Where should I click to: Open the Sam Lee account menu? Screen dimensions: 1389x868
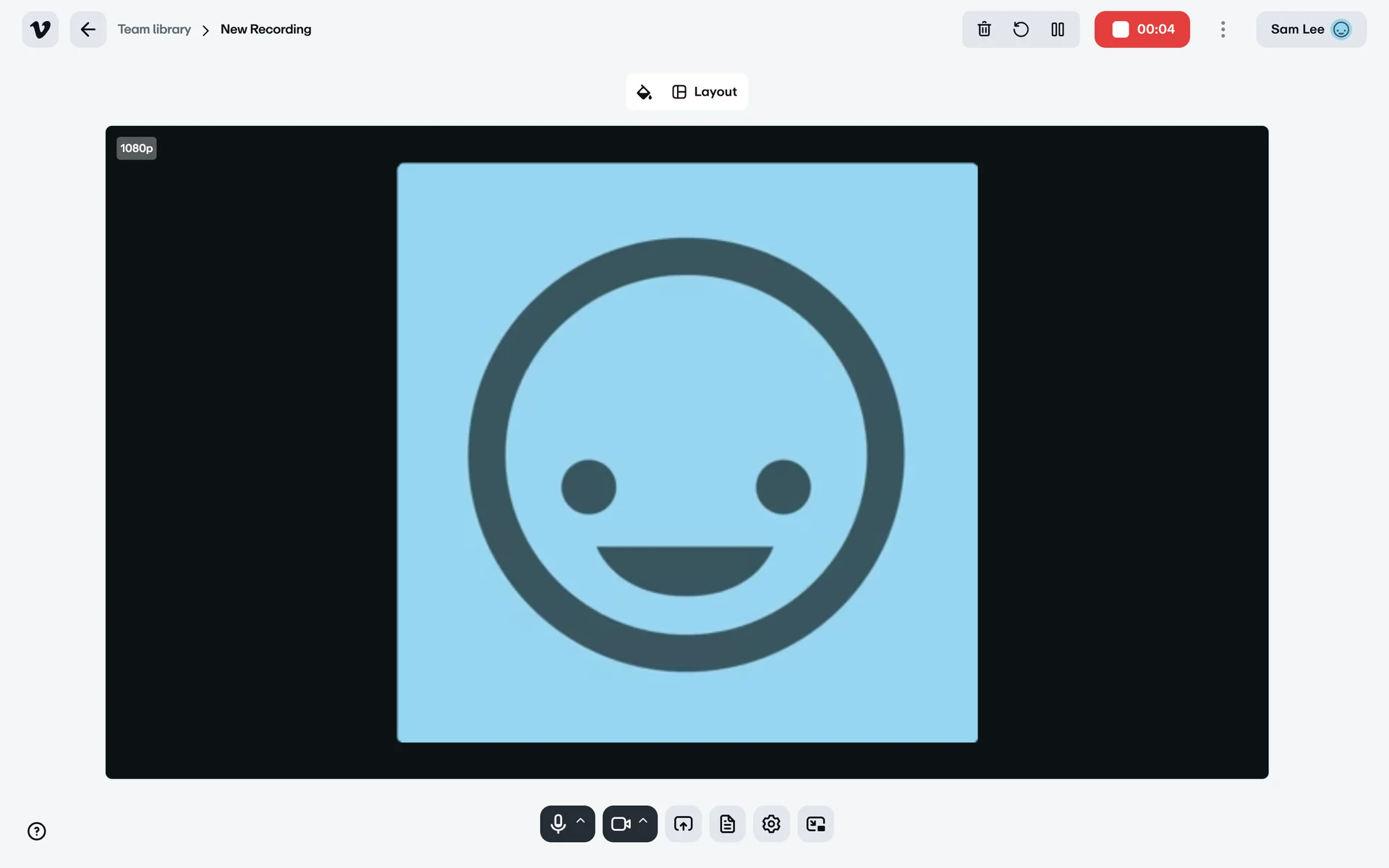(1310, 30)
